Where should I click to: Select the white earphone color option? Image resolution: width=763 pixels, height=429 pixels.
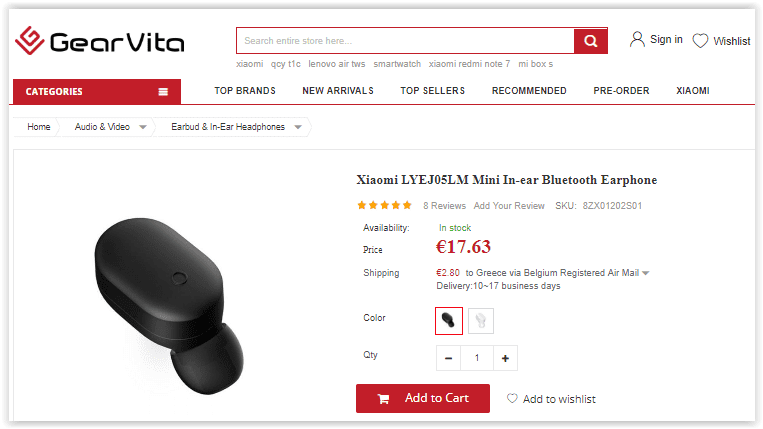[481, 321]
